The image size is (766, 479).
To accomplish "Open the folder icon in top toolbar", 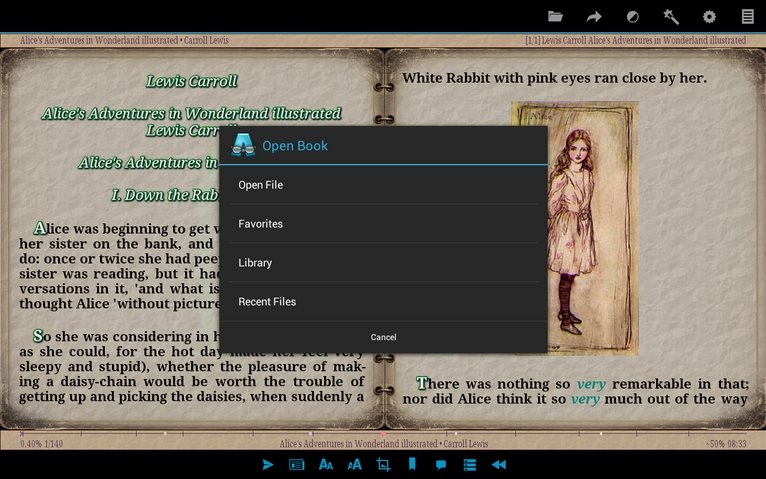I will tap(555, 16).
